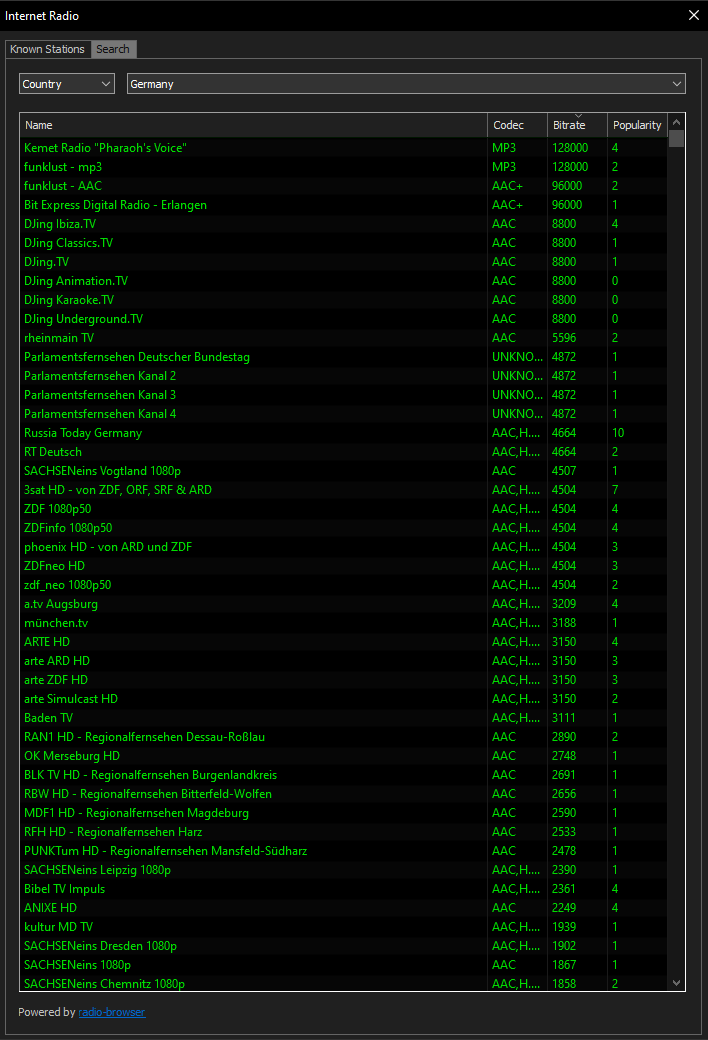Select the funklust - mp3 station
Image resolution: width=708 pixels, height=1040 pixels.
point(343,167)
